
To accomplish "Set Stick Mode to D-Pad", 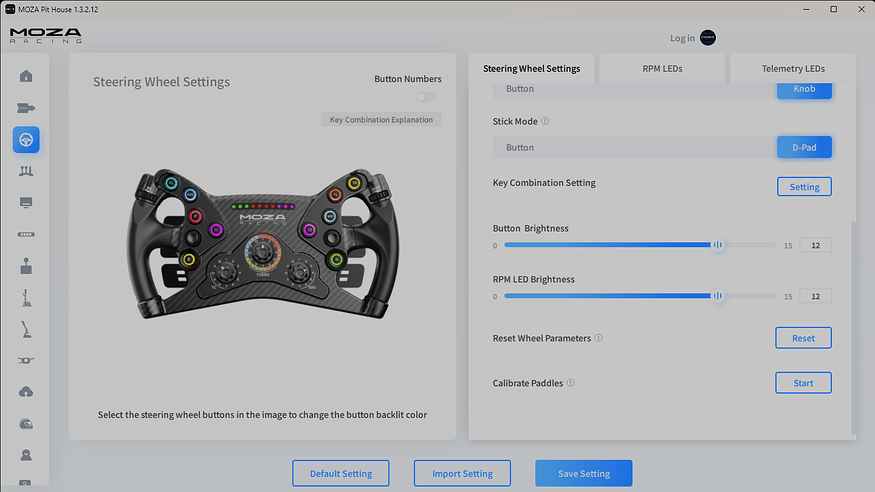I will [x=804, y=147].
